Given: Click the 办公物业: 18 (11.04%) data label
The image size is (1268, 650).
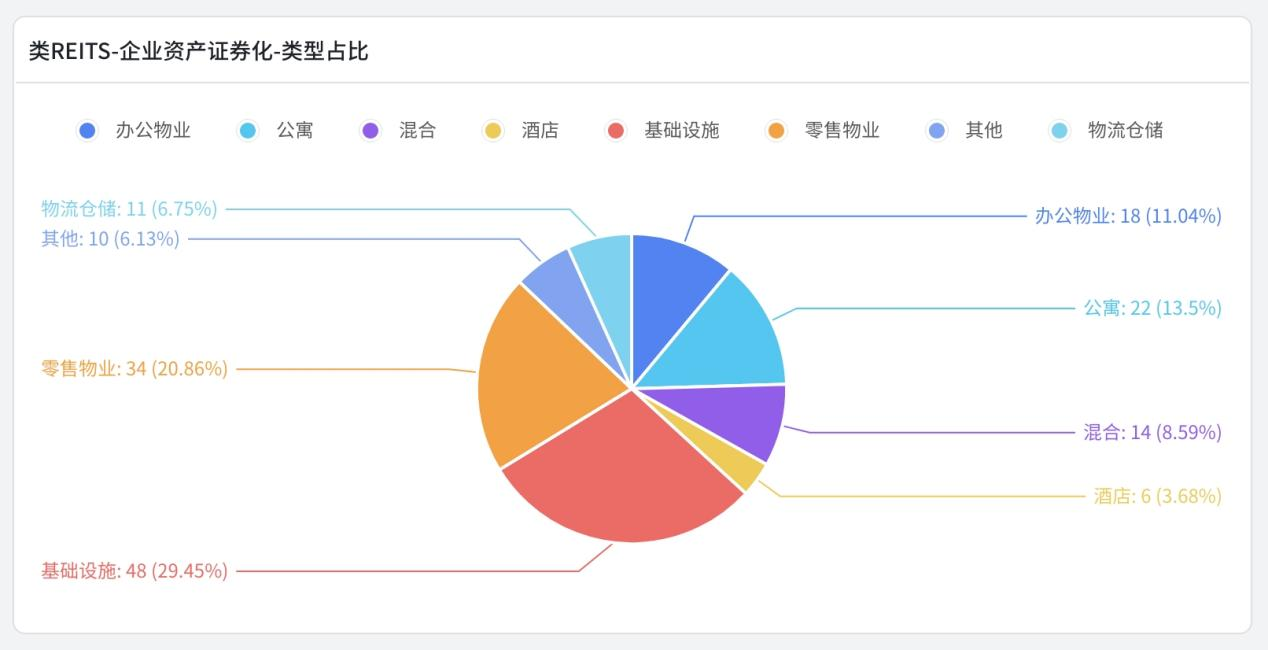Looking at the screenshot, I should coord(1127,216).
